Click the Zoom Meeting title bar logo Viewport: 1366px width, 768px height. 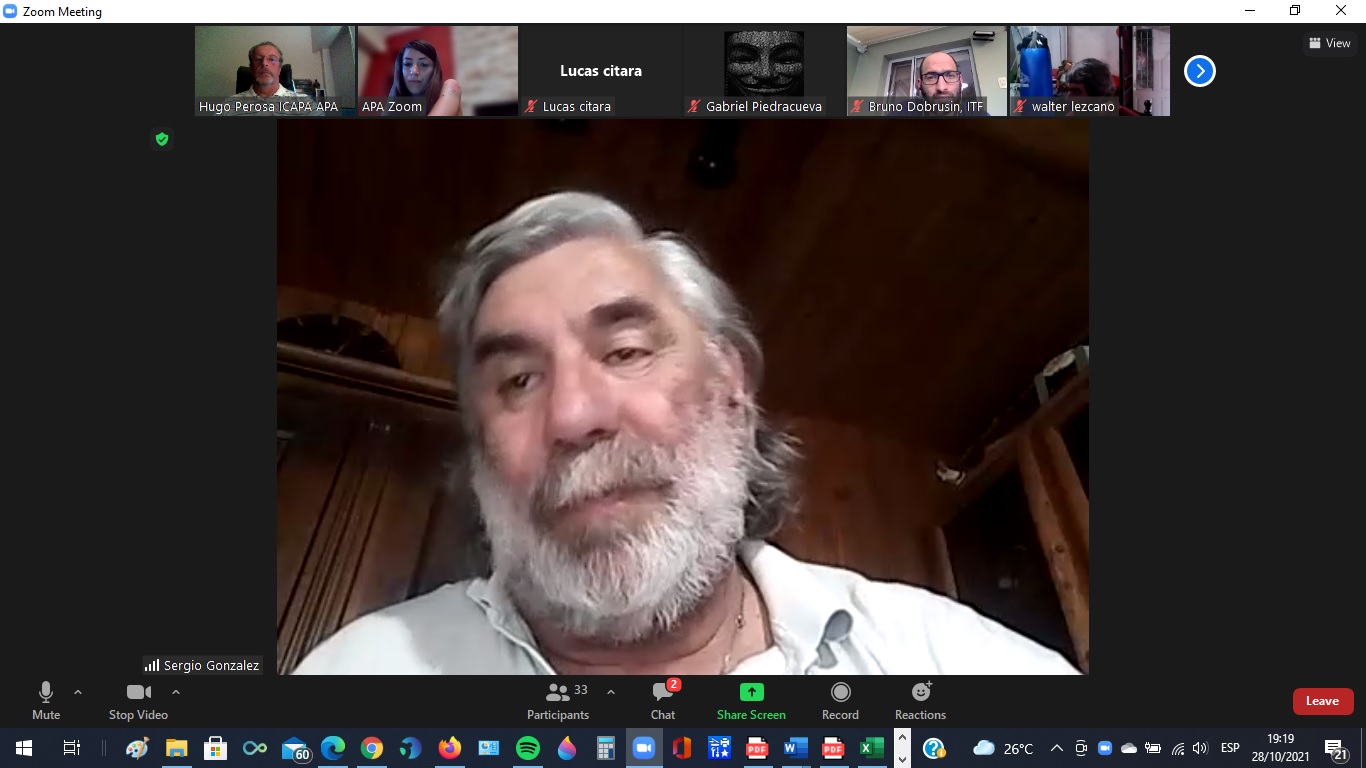coord(11,12)
